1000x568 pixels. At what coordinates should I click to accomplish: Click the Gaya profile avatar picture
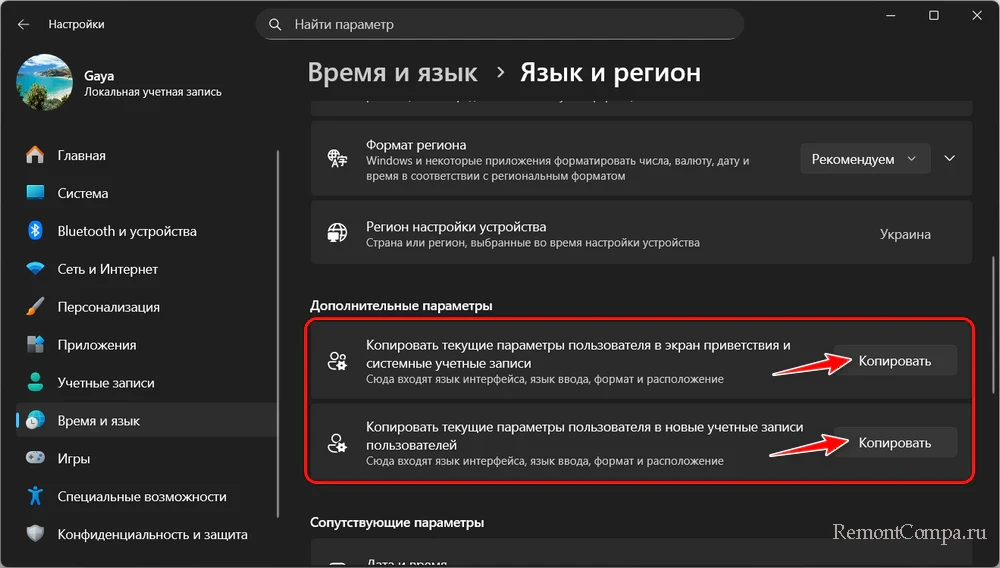(x=44, y=82)
